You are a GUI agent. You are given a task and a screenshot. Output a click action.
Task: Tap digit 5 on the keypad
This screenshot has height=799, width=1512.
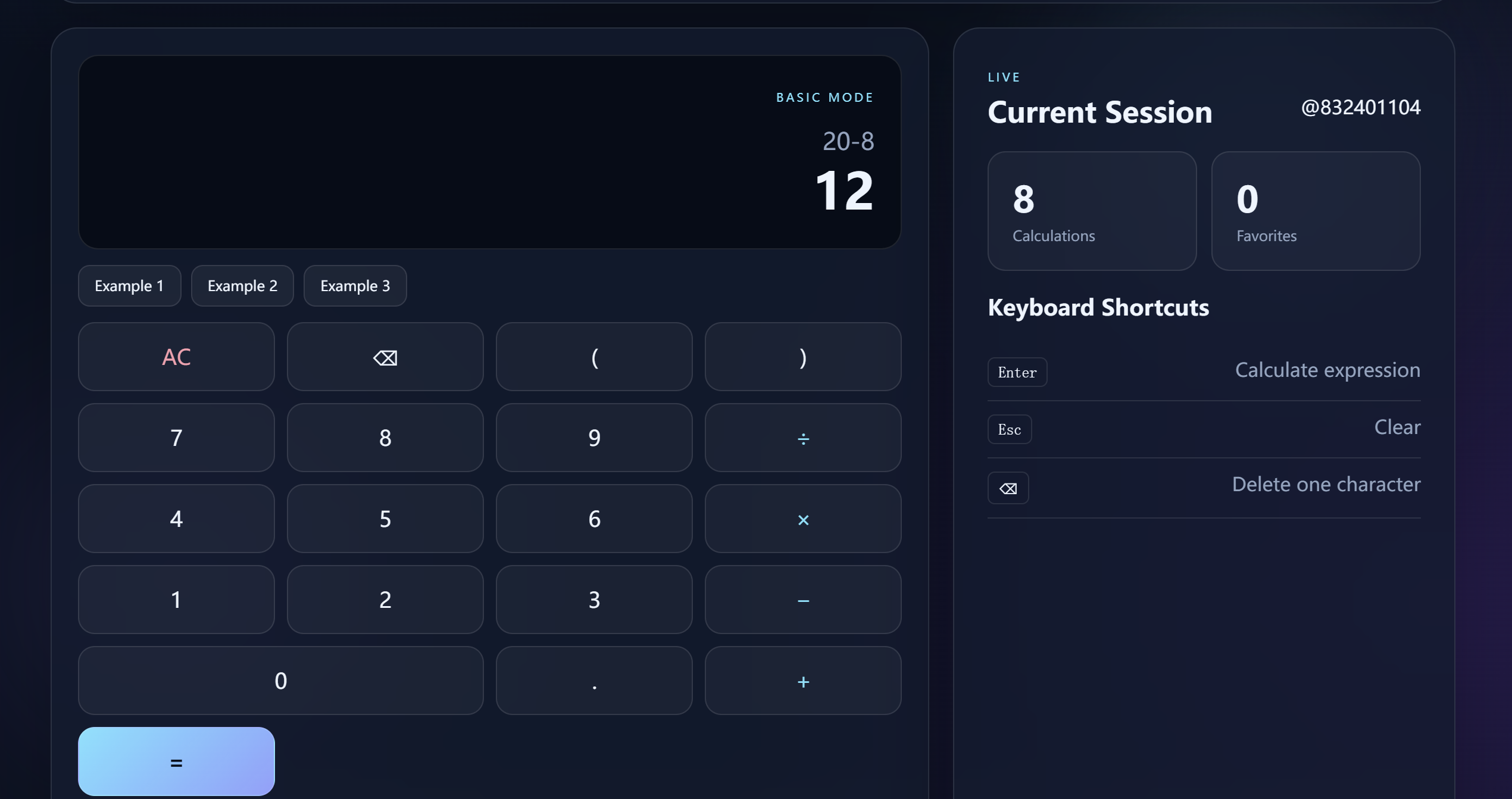(385, 519)
